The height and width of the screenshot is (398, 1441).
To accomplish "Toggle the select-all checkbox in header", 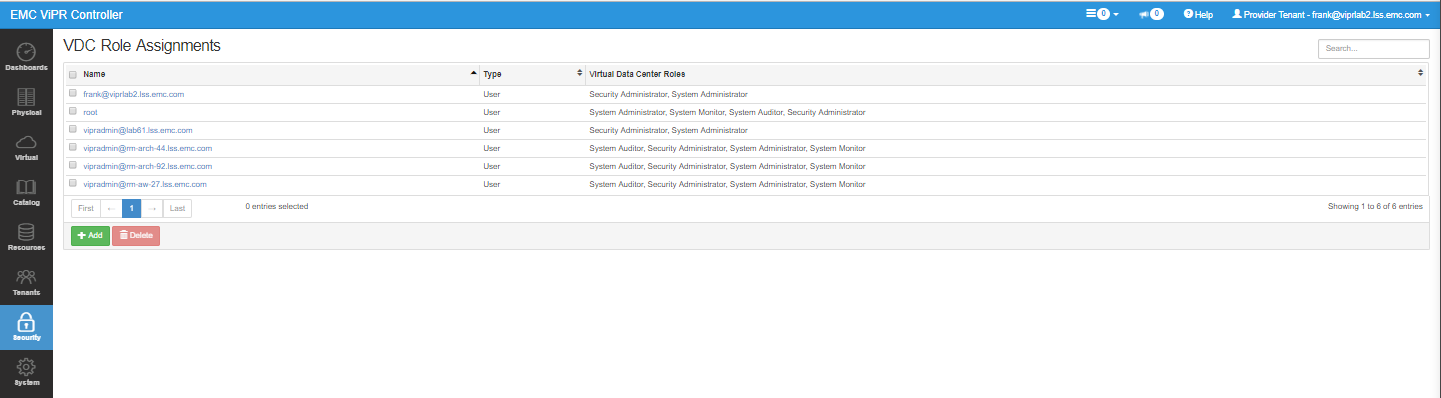I will tap(72, 74).
